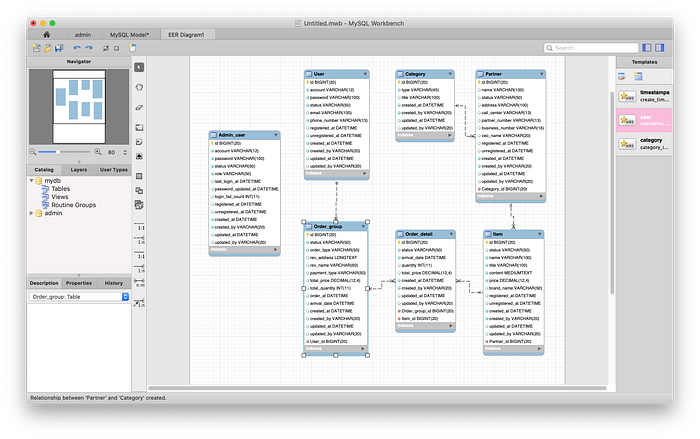Collapse the Admin_user table header arrow
The image size is (700, 439).
[276, 135]
